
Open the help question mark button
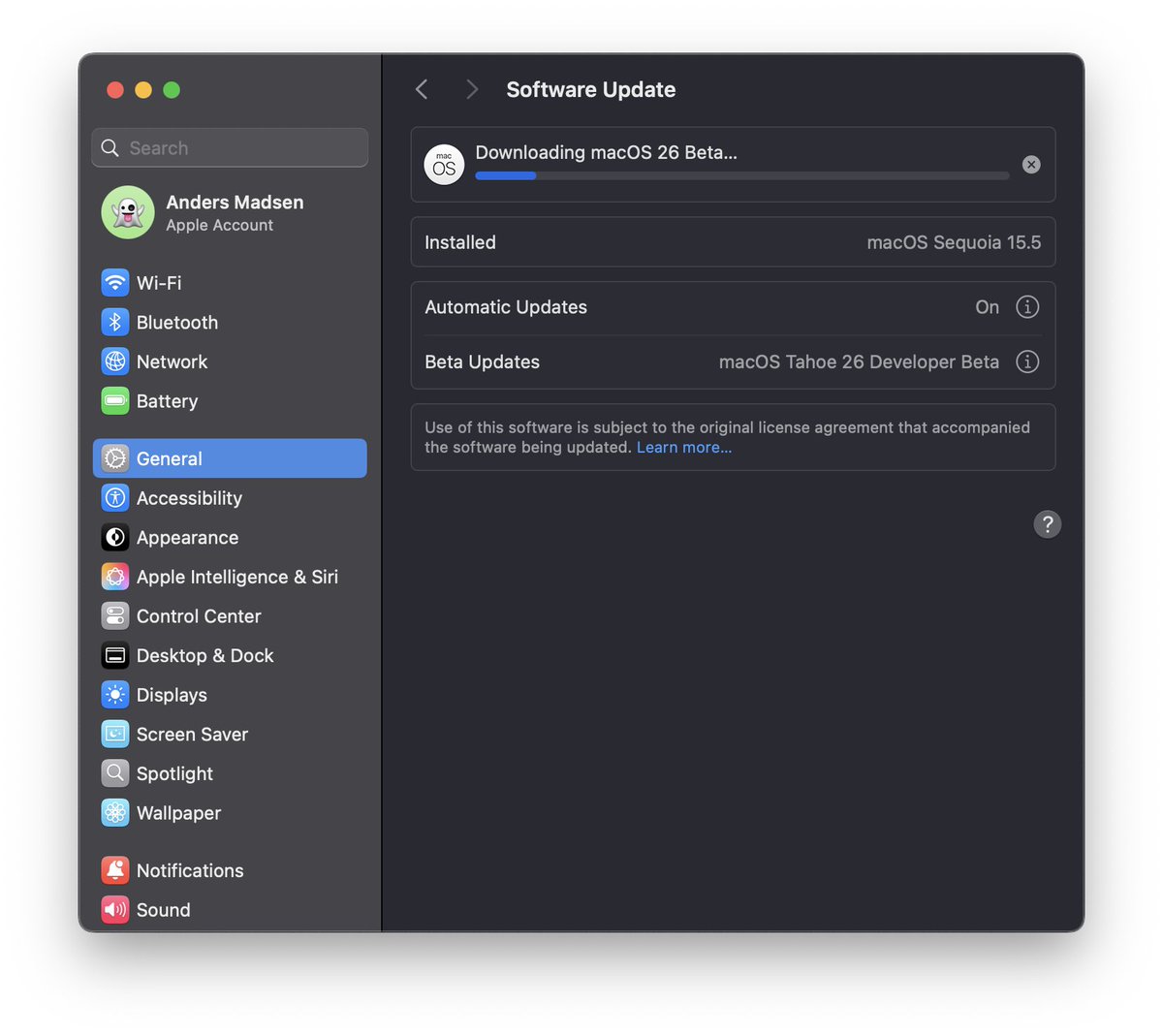1048,524
